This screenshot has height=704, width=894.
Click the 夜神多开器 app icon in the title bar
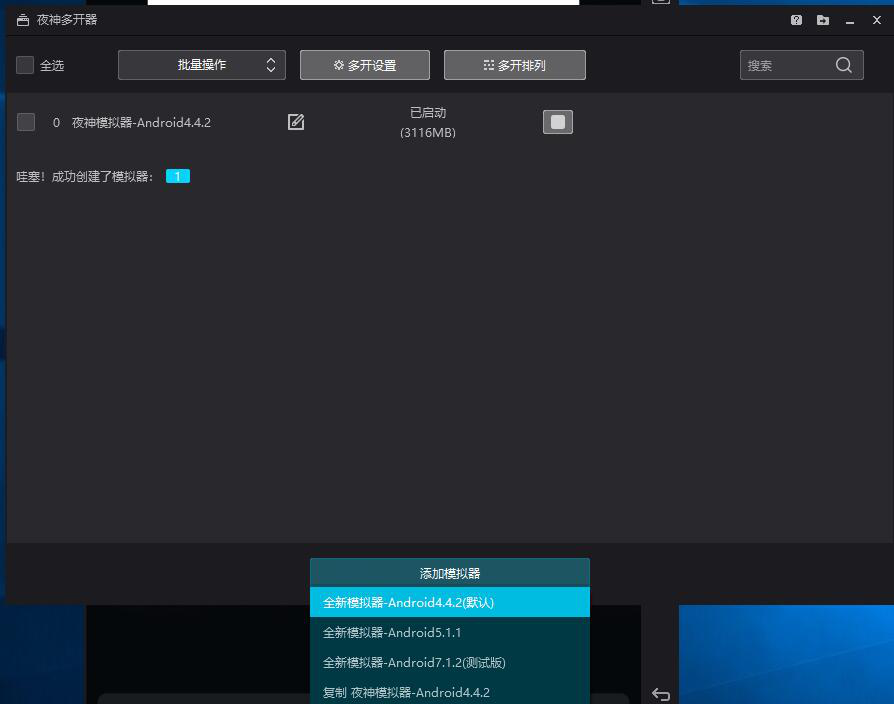(23, 20)
